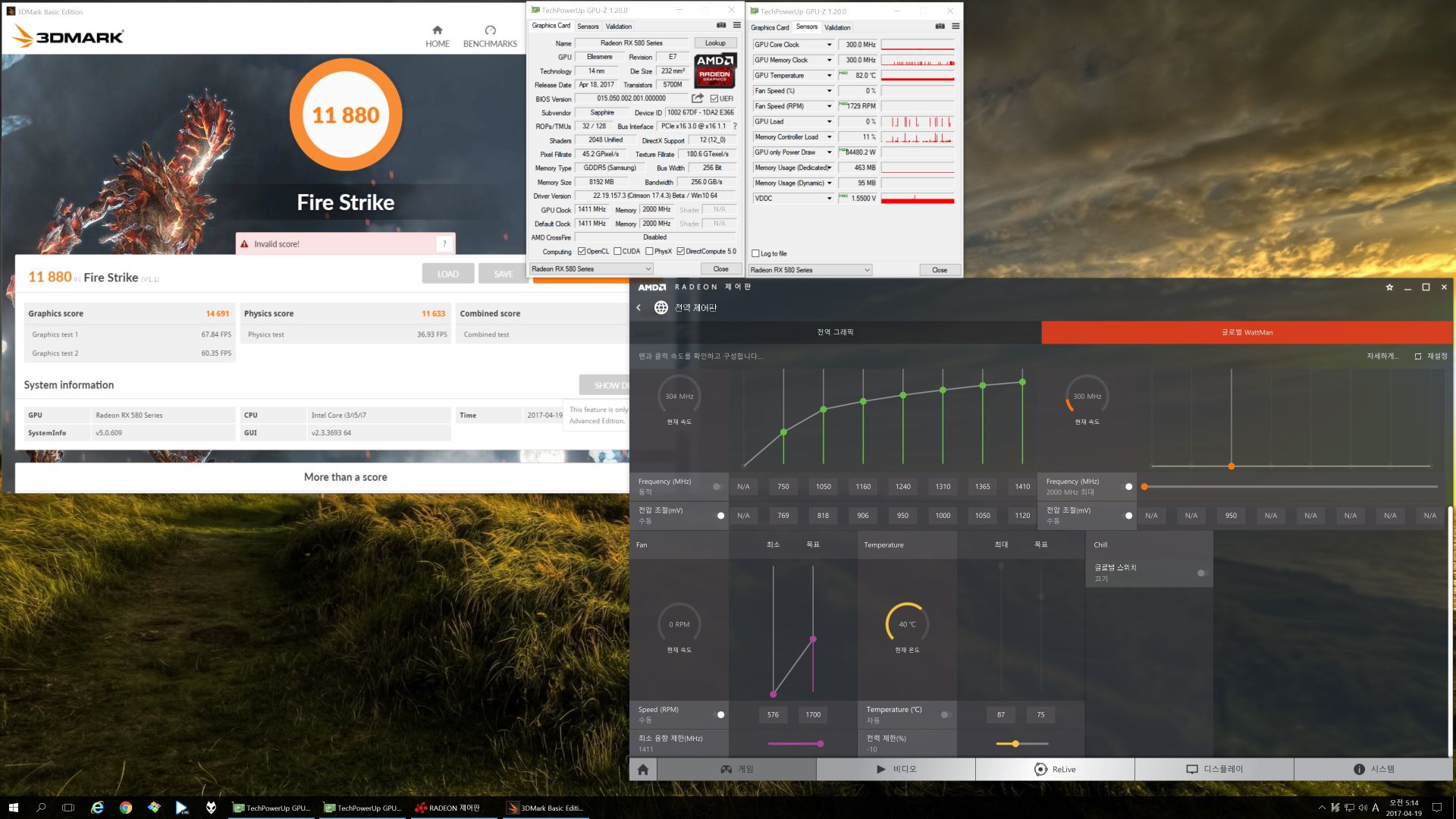Toggle the PhysX checkbox
This screenshot has width=1456, height=819.
649,251
